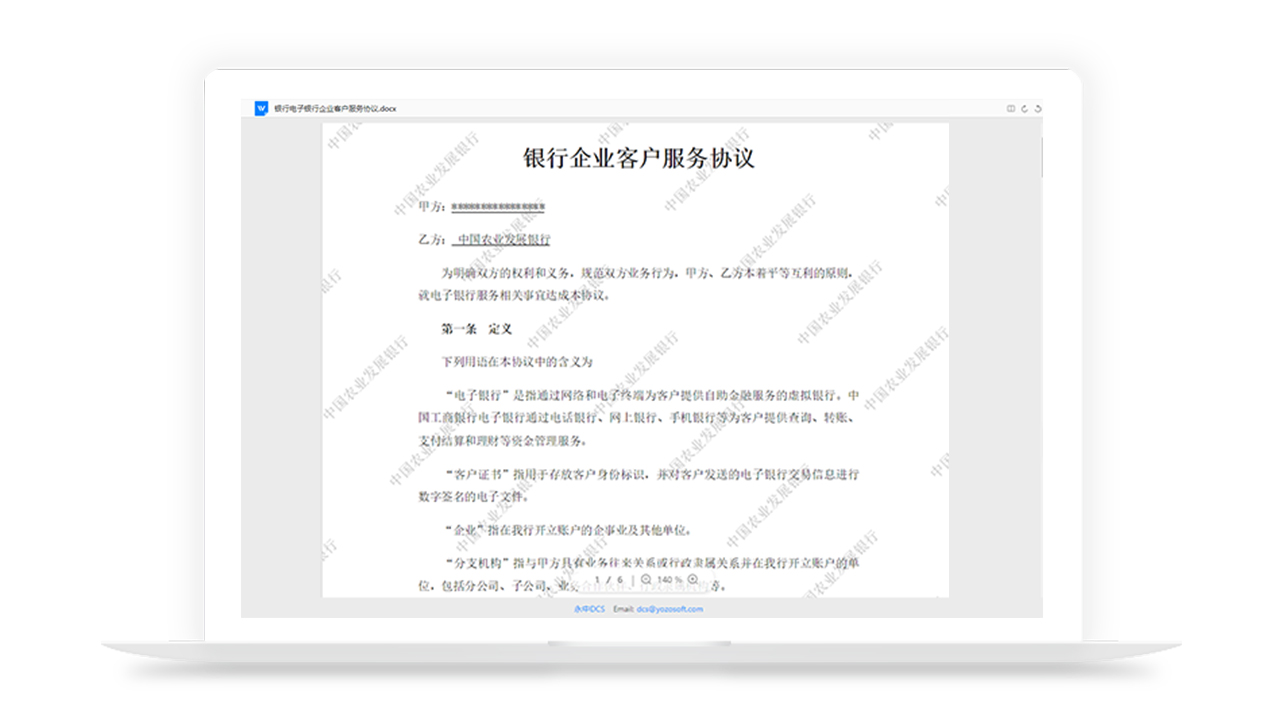Click the dcs@yozosoft.com email link
1280x720 pixels.
pyautogui.click(x=670, y=609)
